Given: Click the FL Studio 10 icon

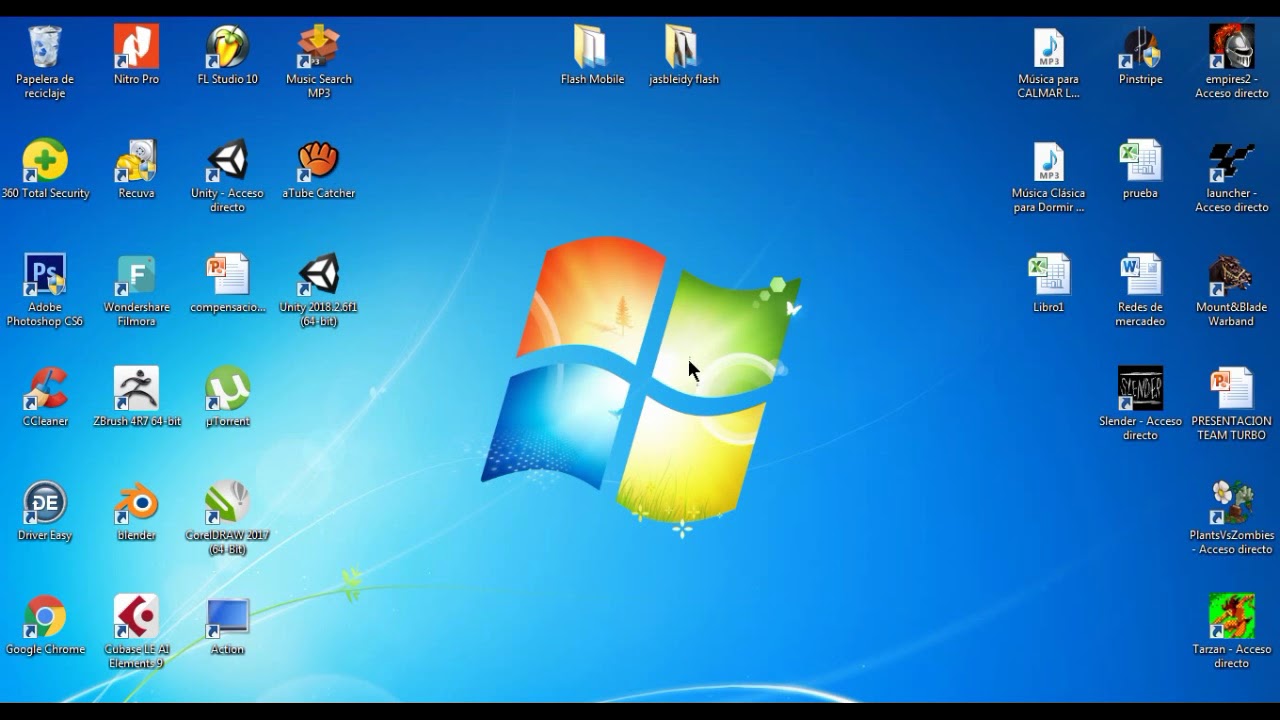Looking at the screenshot, I should [x=227, y=47].
